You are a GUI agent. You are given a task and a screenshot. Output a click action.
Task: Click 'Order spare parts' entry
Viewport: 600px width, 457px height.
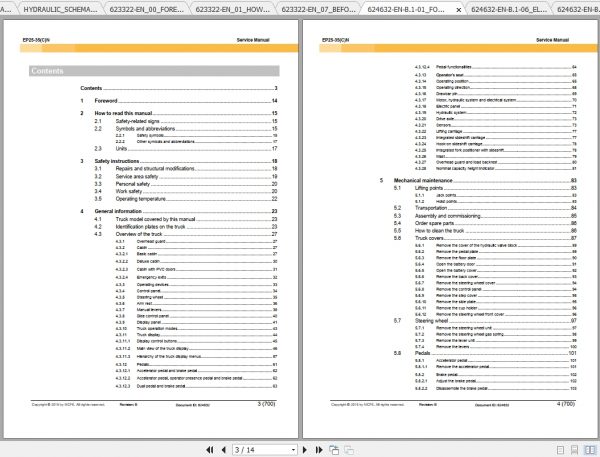click(x=434, y=223)
